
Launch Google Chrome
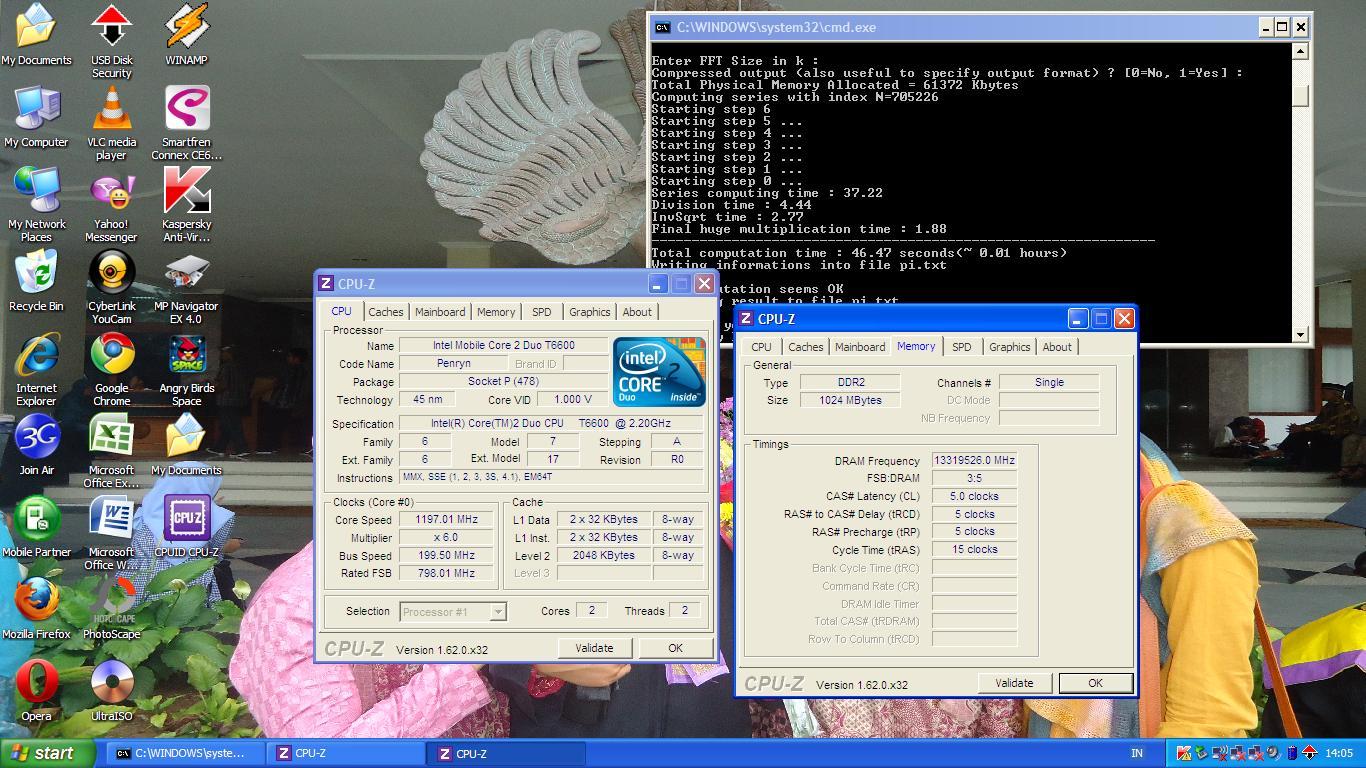(111, 368)
